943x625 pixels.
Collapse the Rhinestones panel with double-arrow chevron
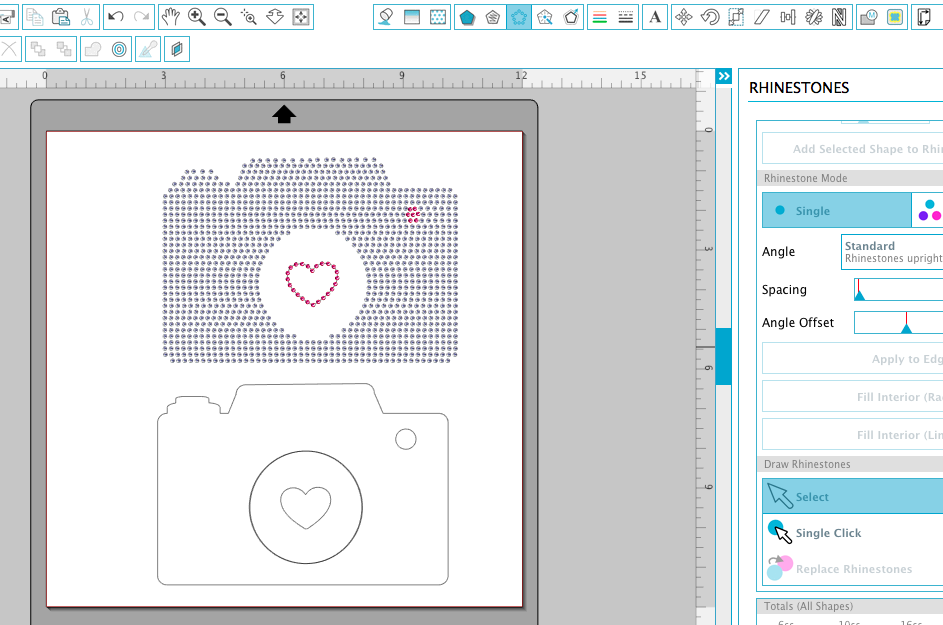coord(723,75)
